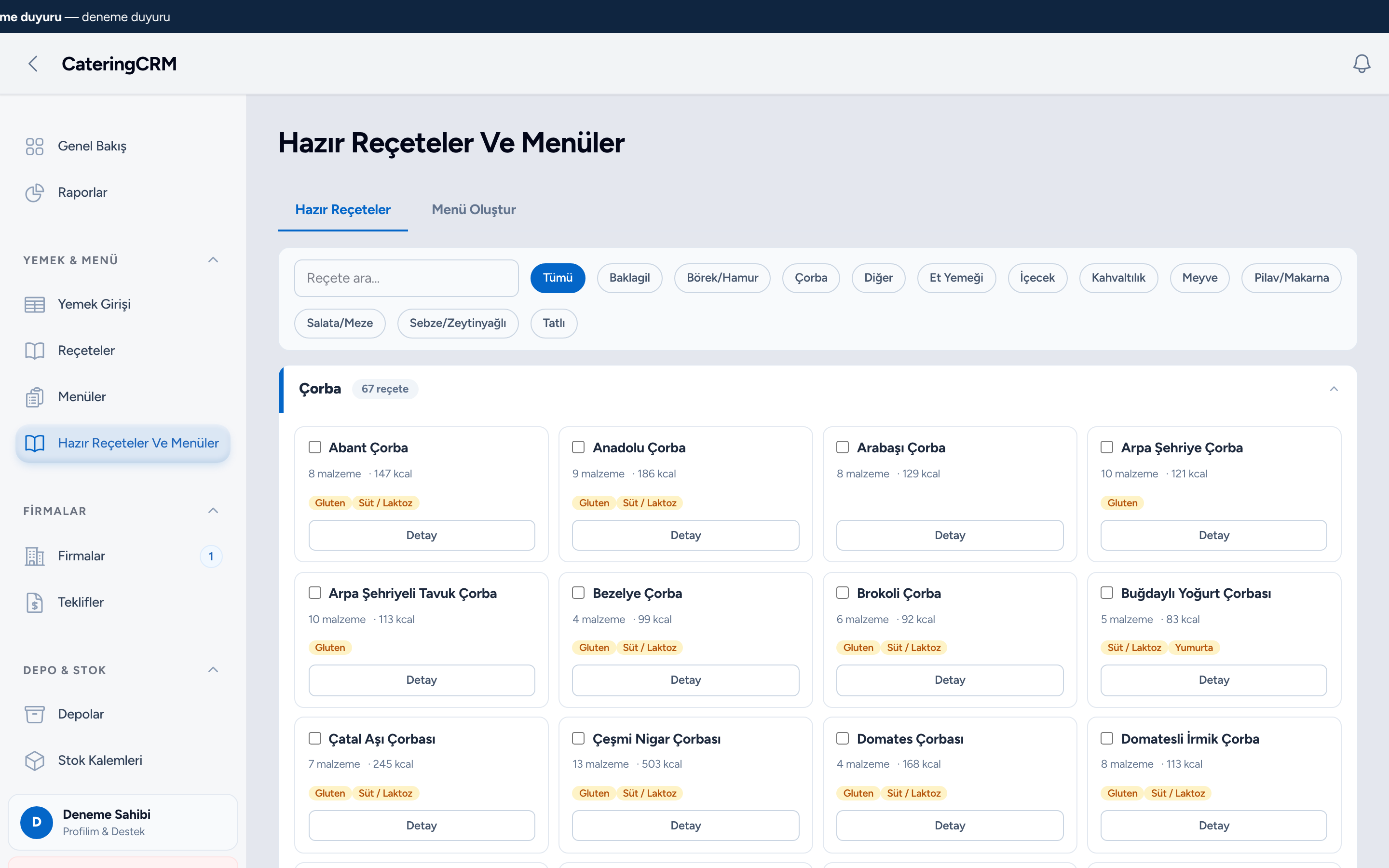Select the Arabaşı Çorba checkbox
1389x868 pixels.
click(x=843, y=447)
